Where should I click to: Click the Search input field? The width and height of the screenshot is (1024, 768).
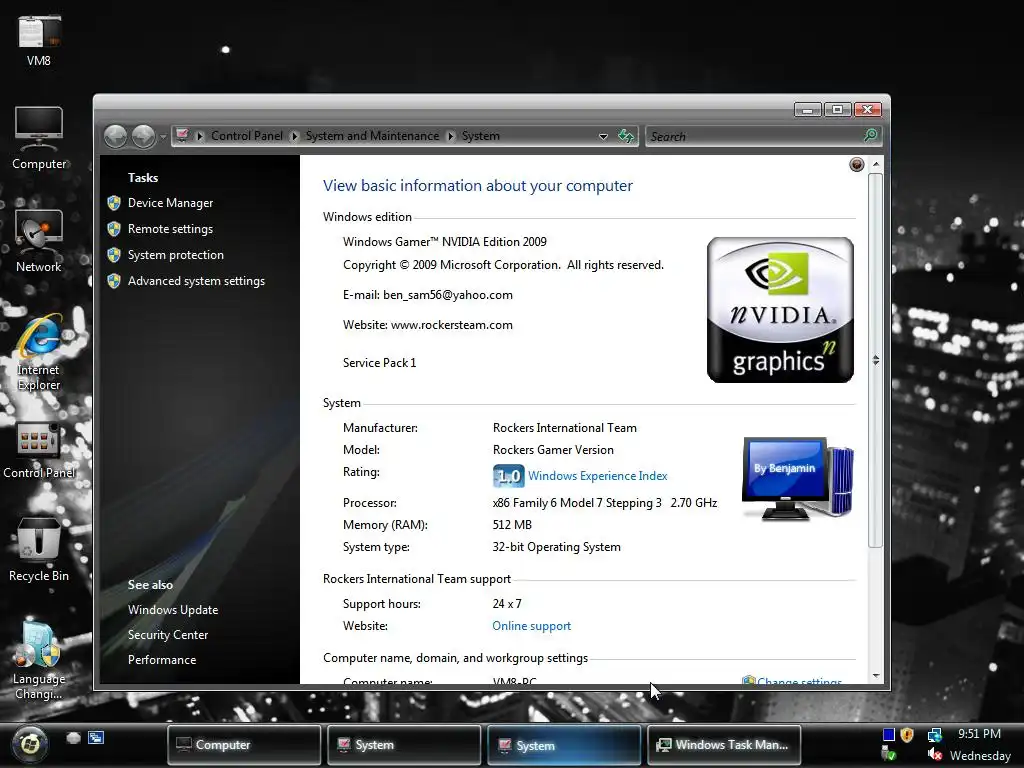pos(754,136)
